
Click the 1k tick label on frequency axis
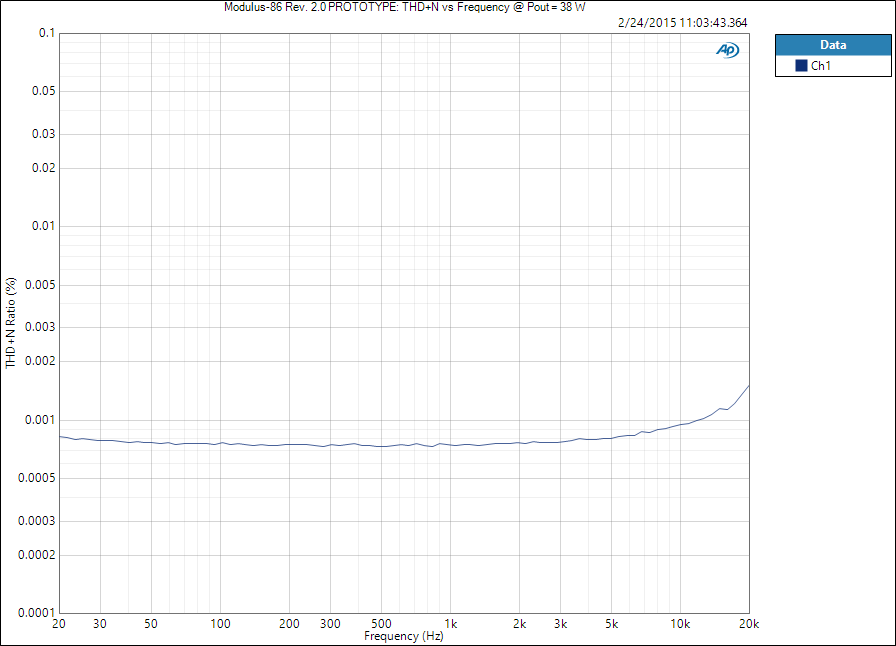pyautogui.click(x=450, y=624)
